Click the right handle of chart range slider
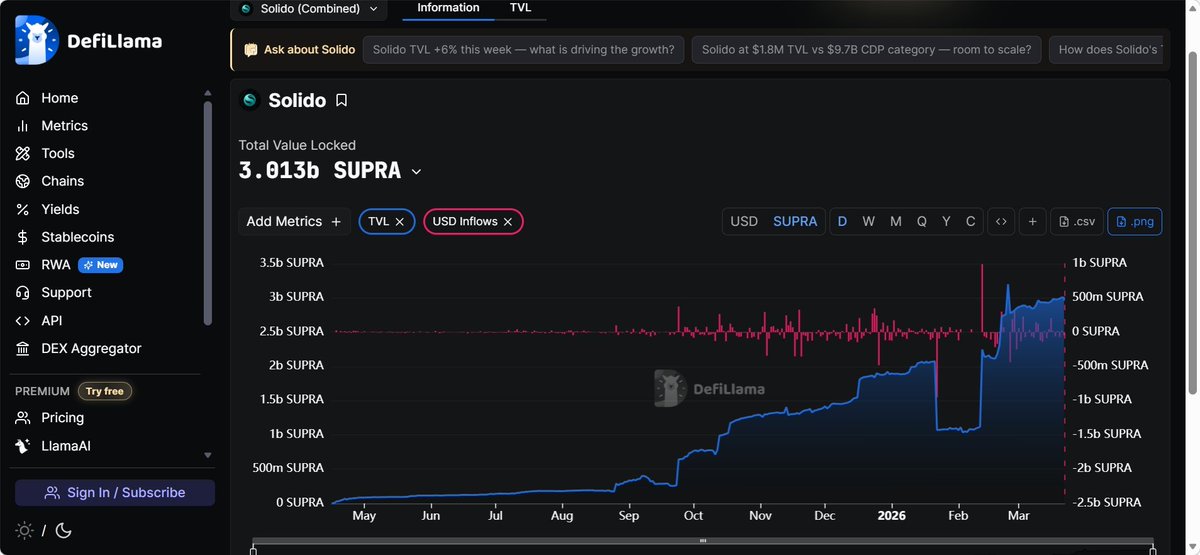Screen dimensions: 1200x555 1153,549
